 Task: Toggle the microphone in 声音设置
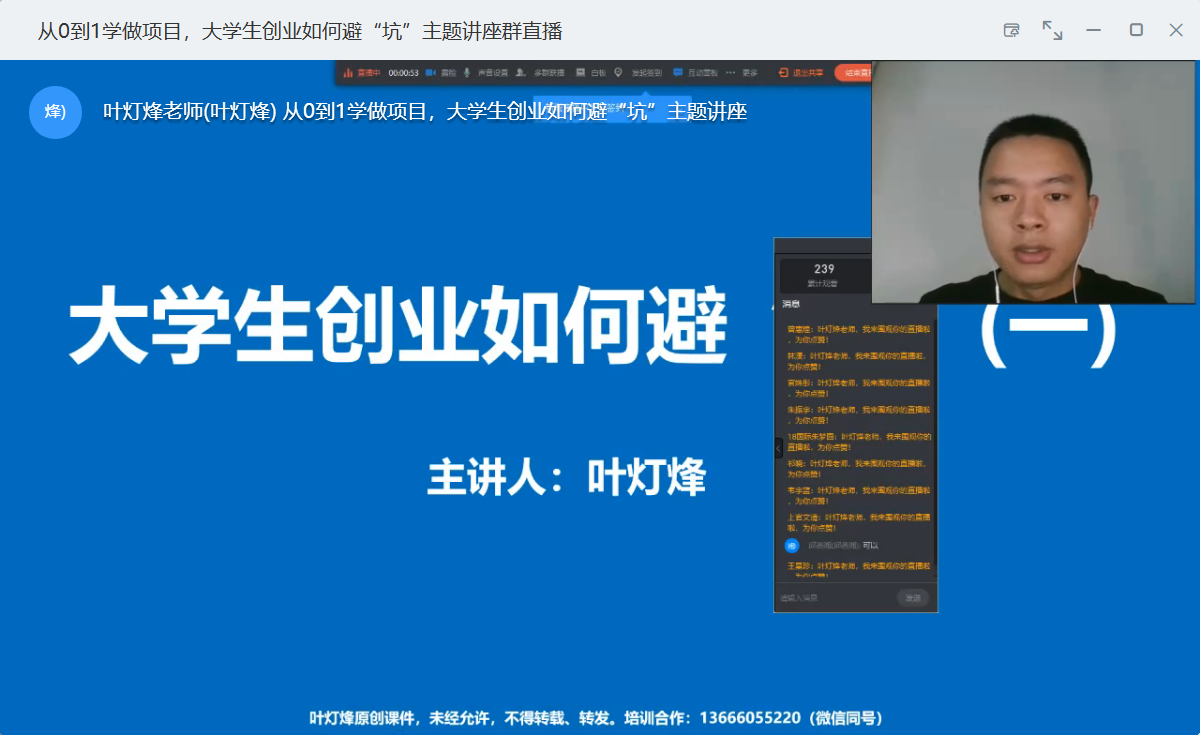coord(467,73)
